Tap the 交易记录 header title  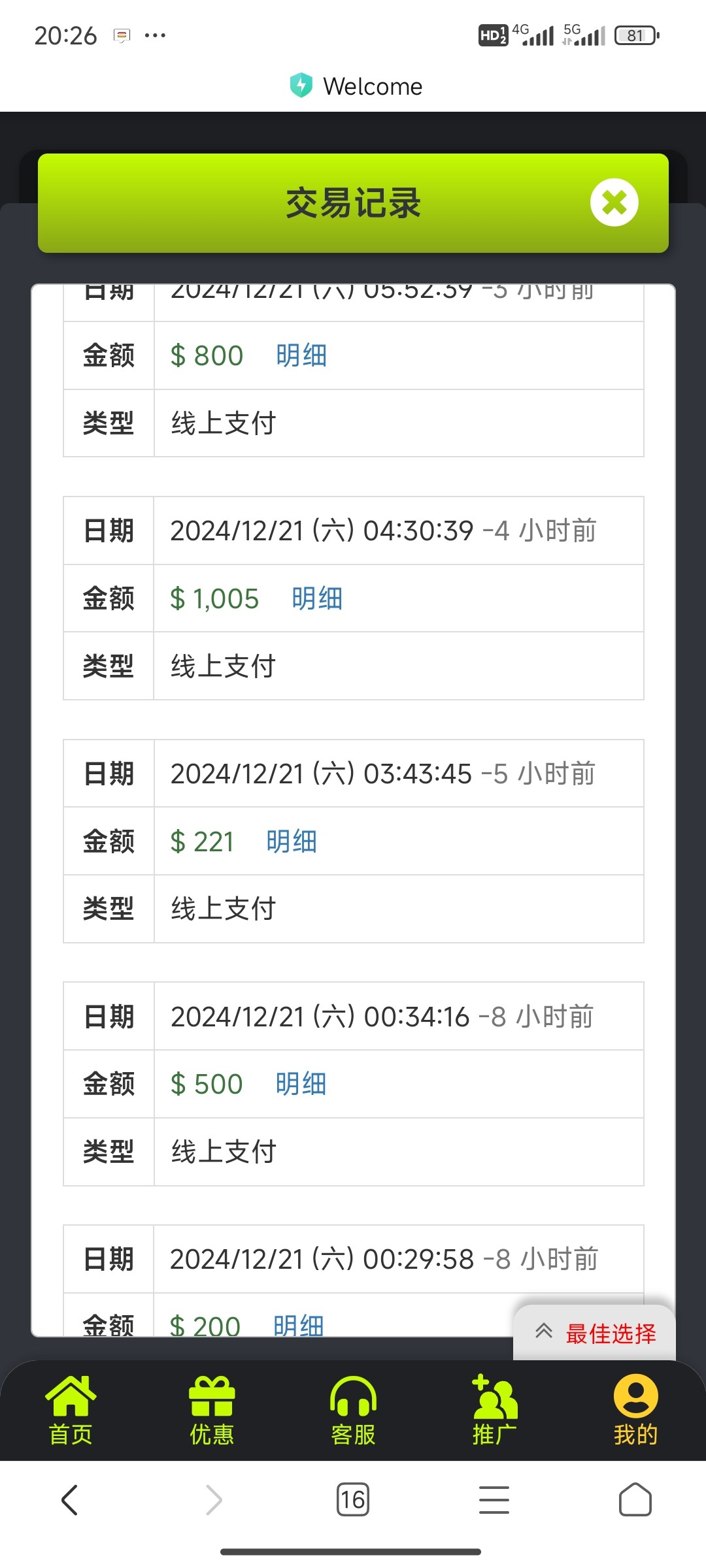coord(353,203)
